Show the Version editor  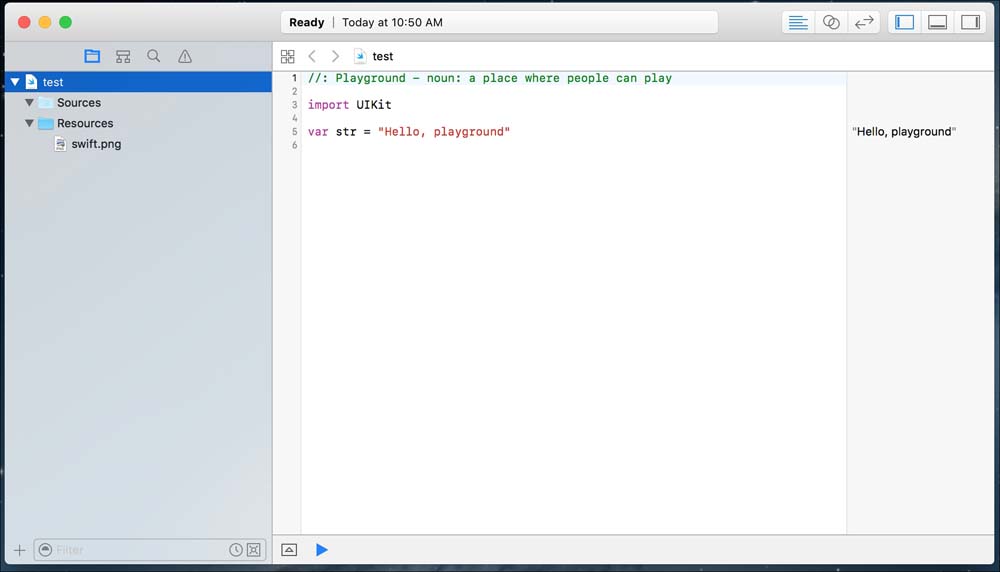(x=864, y=22)
